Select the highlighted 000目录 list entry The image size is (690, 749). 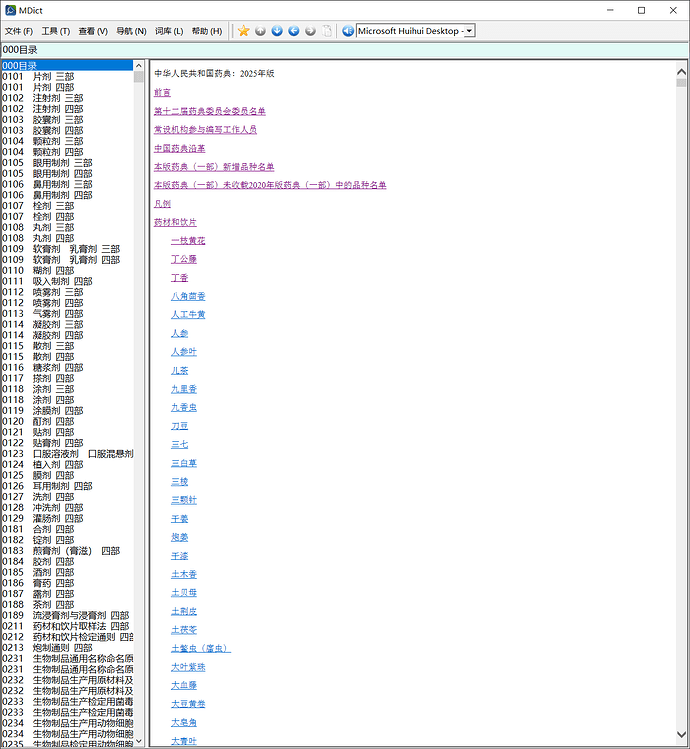pyautogui.click(x=67, y=65)
